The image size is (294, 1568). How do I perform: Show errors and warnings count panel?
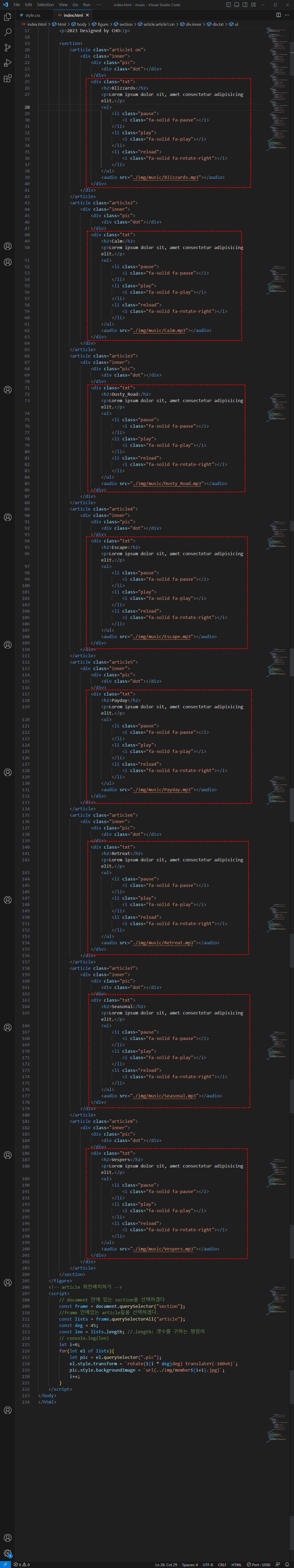21,1564
